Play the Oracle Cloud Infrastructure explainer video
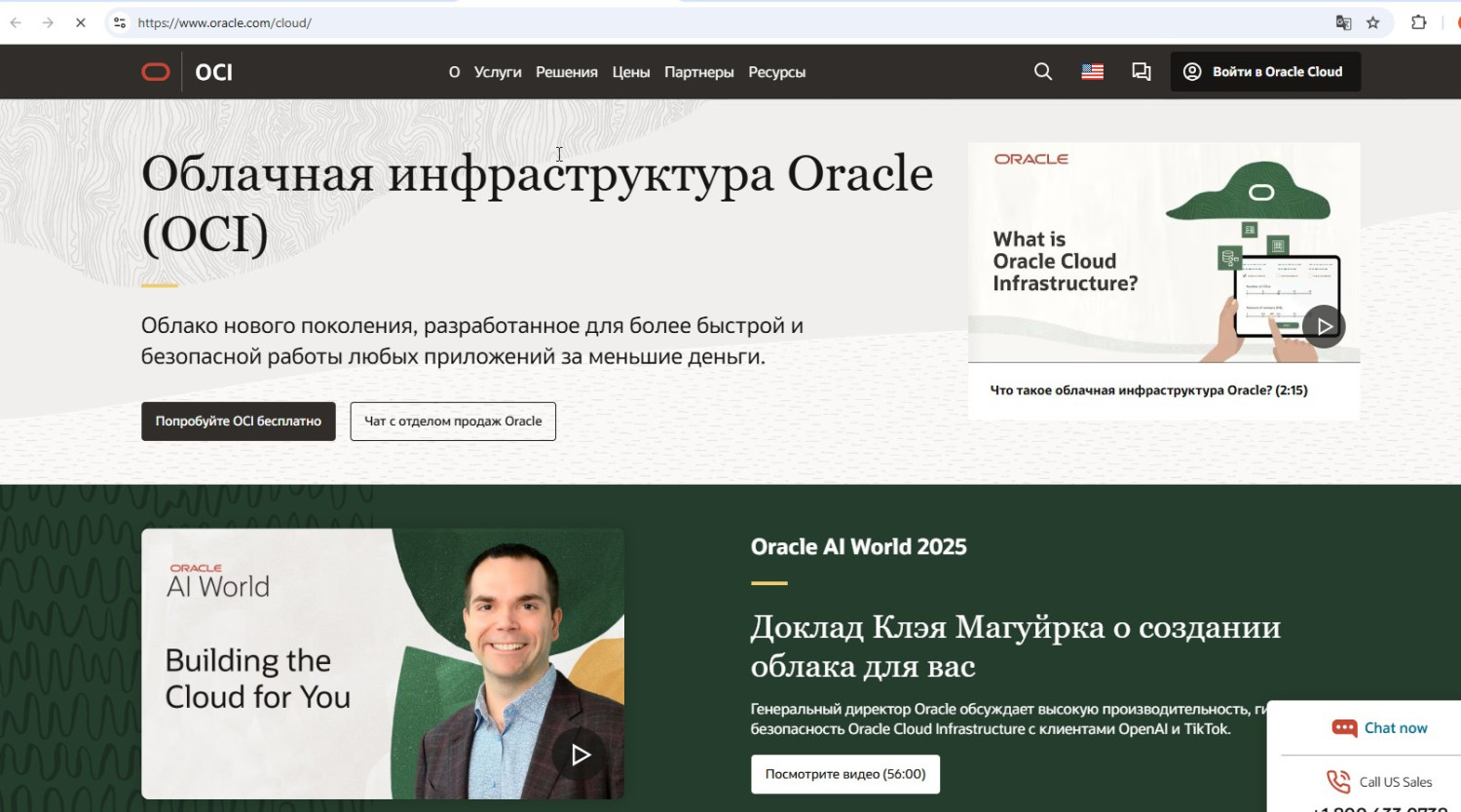The height and width of the screenshot is (812, 1461). tap(1323, 326)
